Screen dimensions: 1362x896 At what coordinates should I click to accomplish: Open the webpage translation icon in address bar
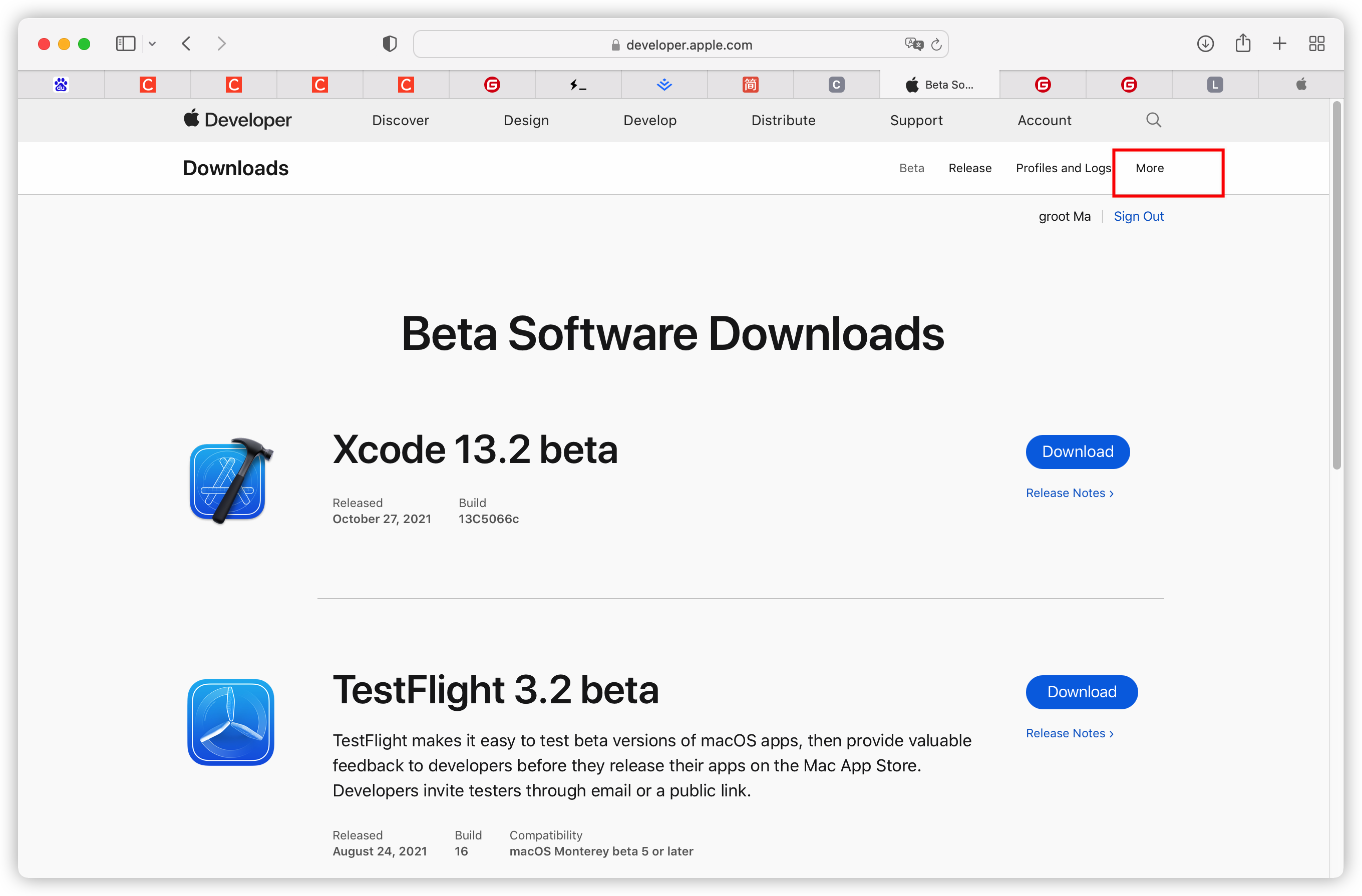[914, 44]
